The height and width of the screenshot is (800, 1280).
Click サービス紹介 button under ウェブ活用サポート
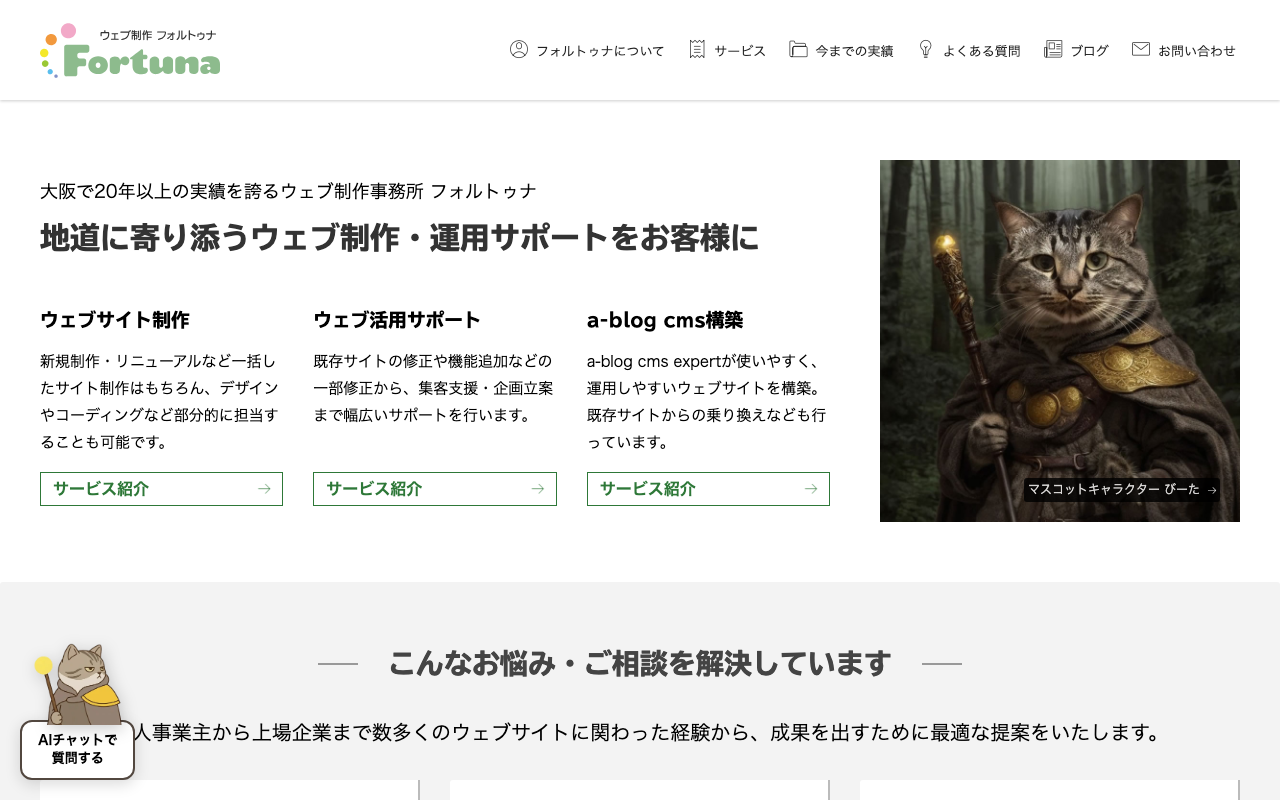click(x=435, y=489)
